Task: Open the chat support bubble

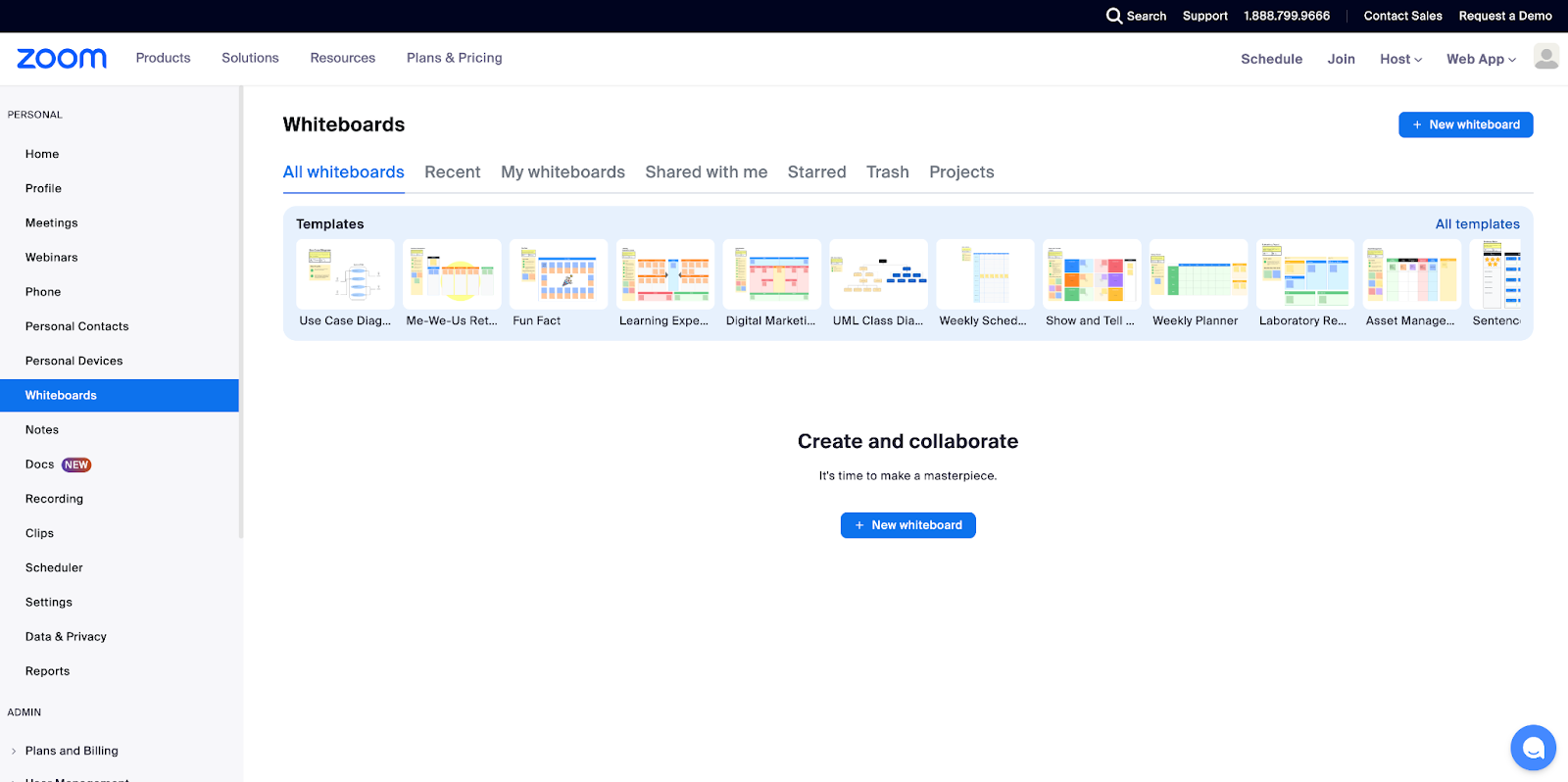Action: 1534,748
